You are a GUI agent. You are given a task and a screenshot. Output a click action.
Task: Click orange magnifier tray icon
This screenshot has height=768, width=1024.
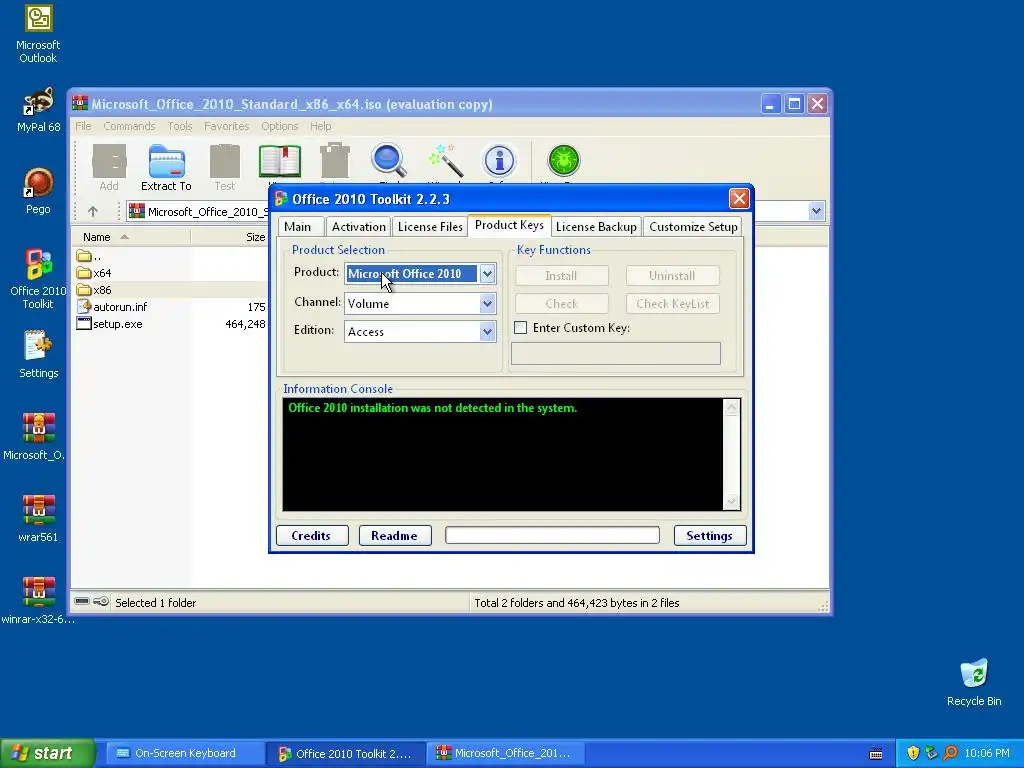(x=950, y=753)
